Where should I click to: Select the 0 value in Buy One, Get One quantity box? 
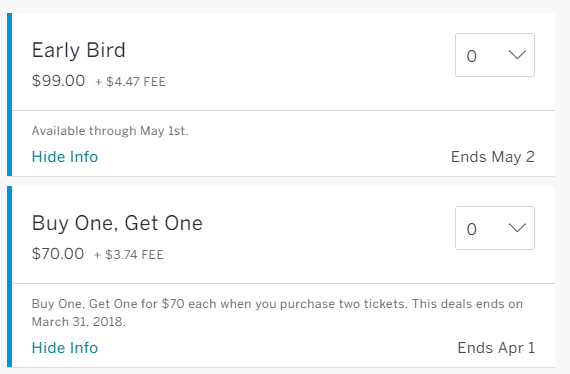coord(471,229)
